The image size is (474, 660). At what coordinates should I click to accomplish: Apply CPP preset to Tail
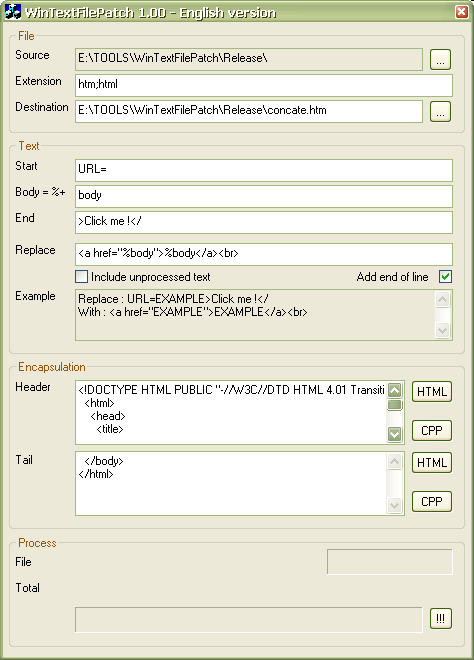[432, 502]
